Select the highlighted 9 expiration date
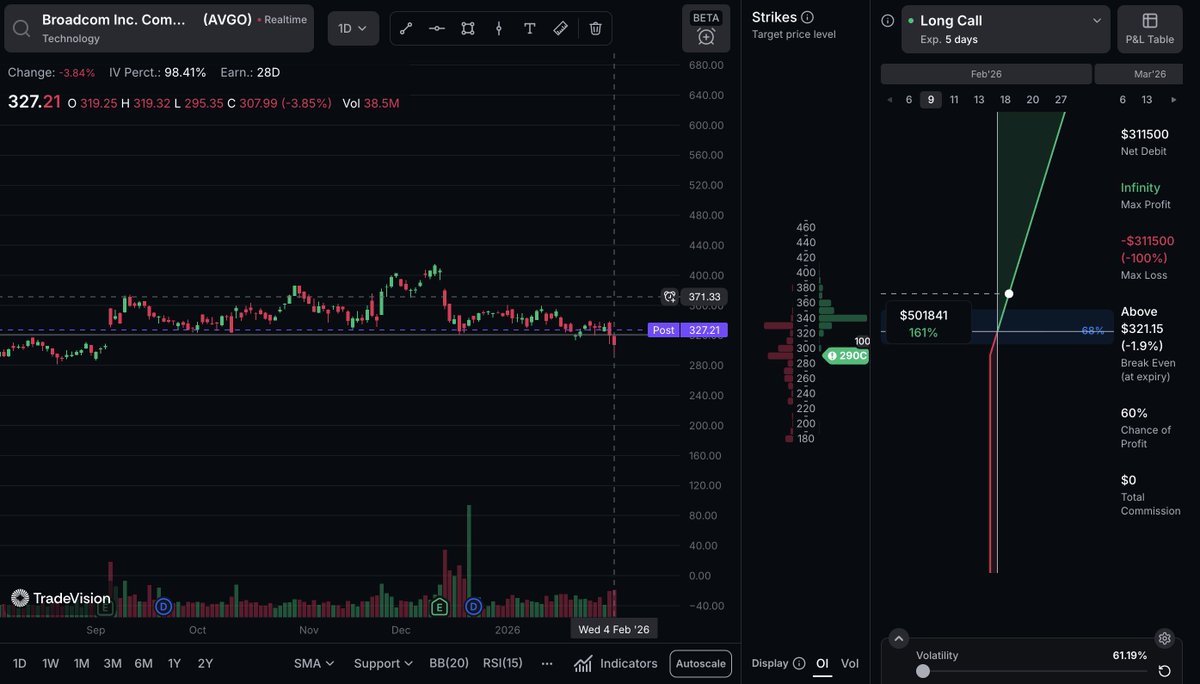 [x=931, y=100]
